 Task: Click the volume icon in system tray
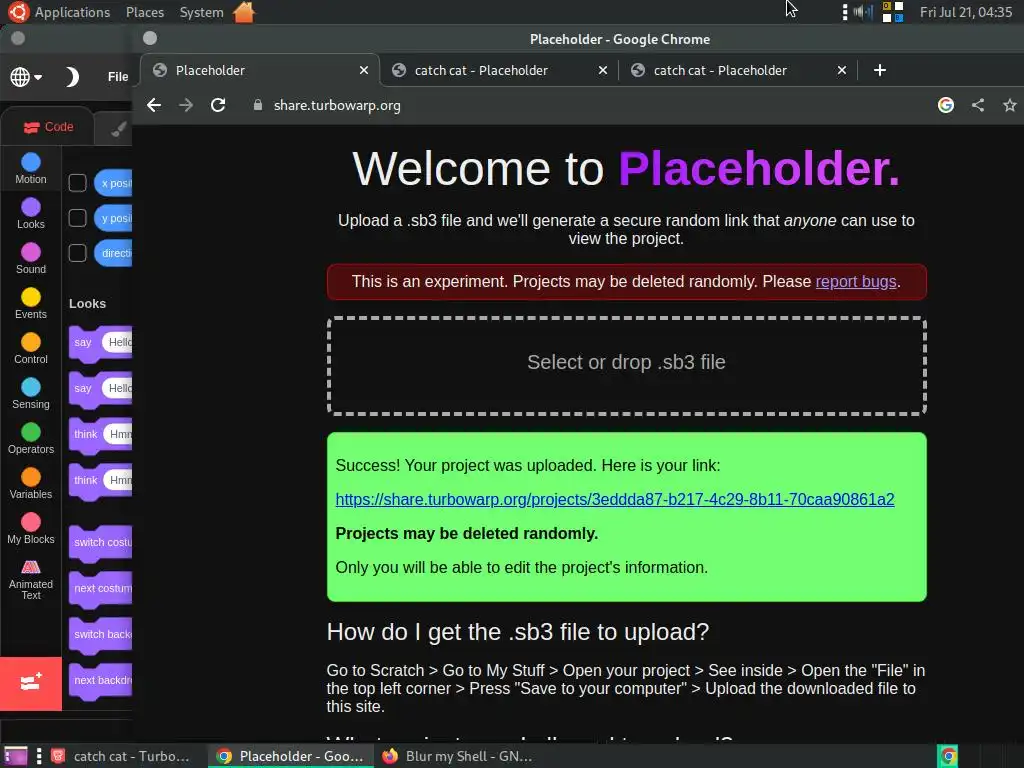click(x=863, y=12)
